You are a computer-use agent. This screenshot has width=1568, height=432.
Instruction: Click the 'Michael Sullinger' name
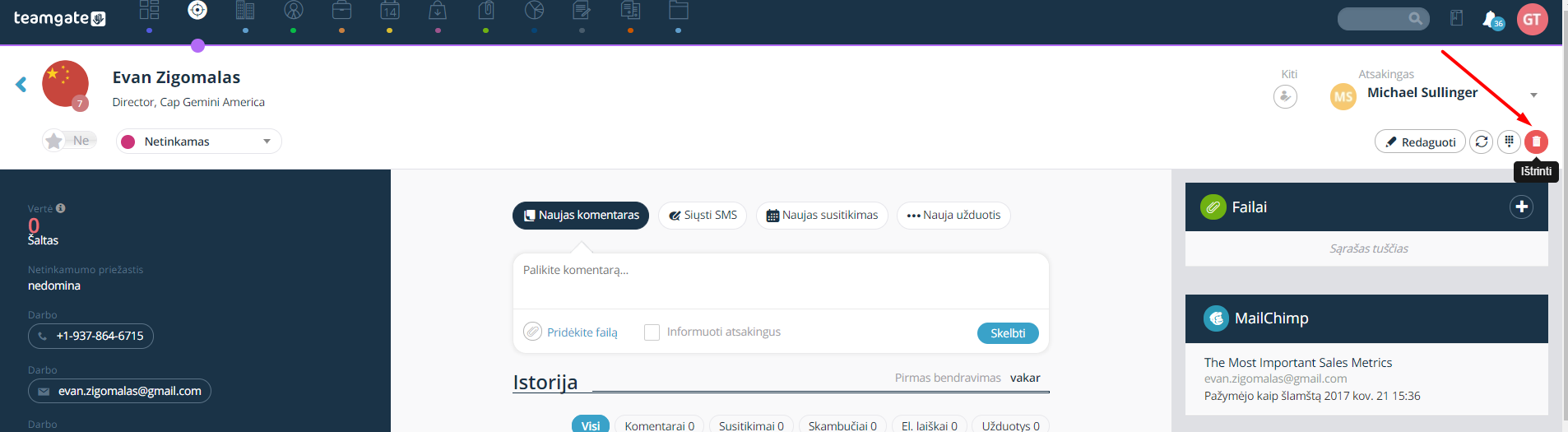coord(1422,92)
